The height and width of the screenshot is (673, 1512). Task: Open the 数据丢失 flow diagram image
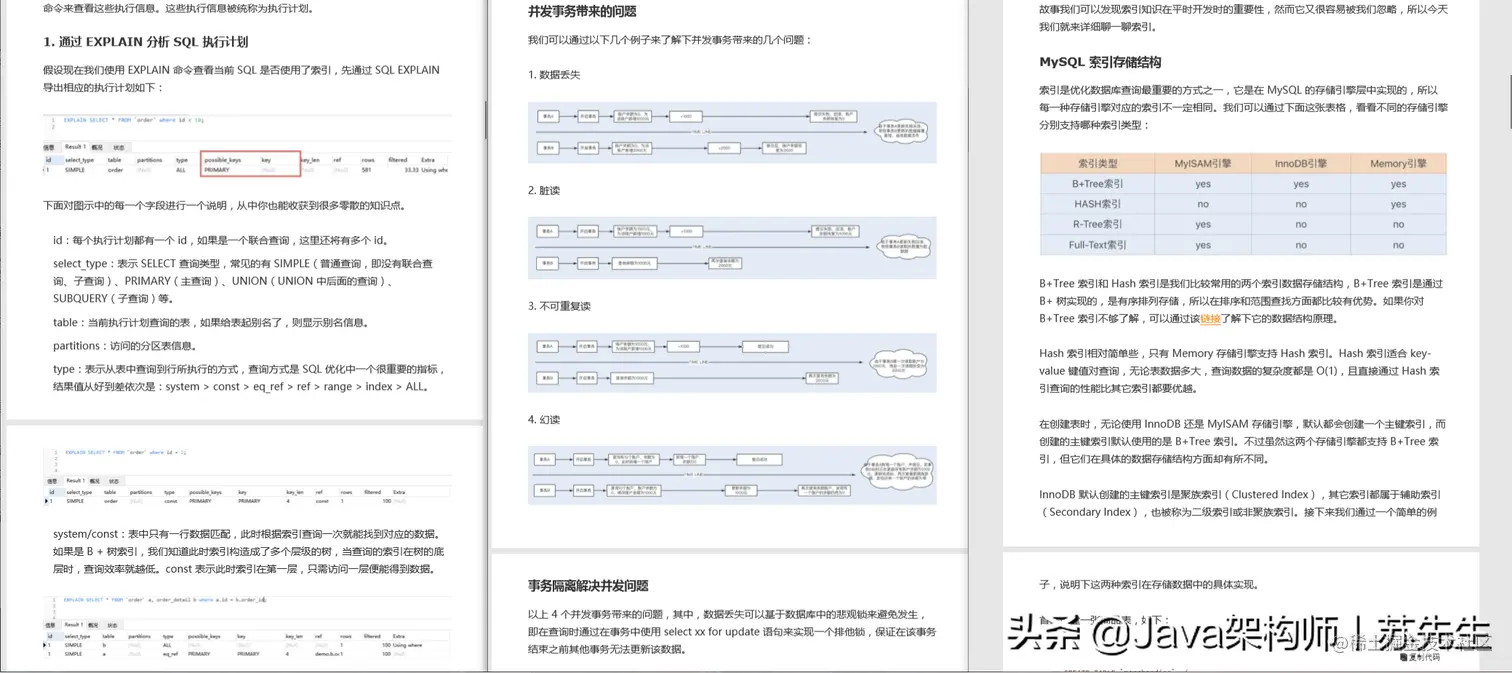coord(732,132)
